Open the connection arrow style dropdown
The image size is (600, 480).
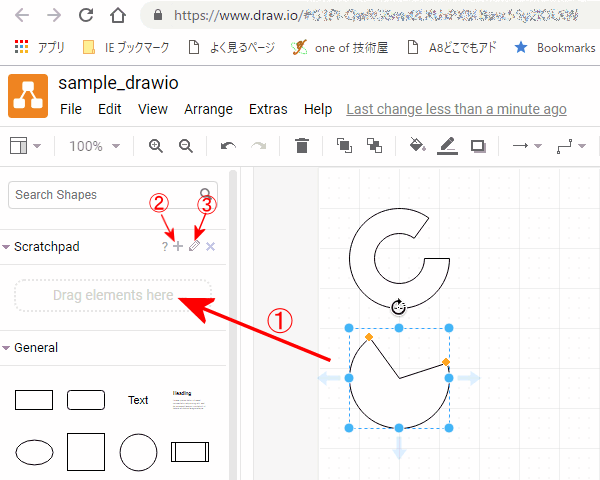[526, 146]
